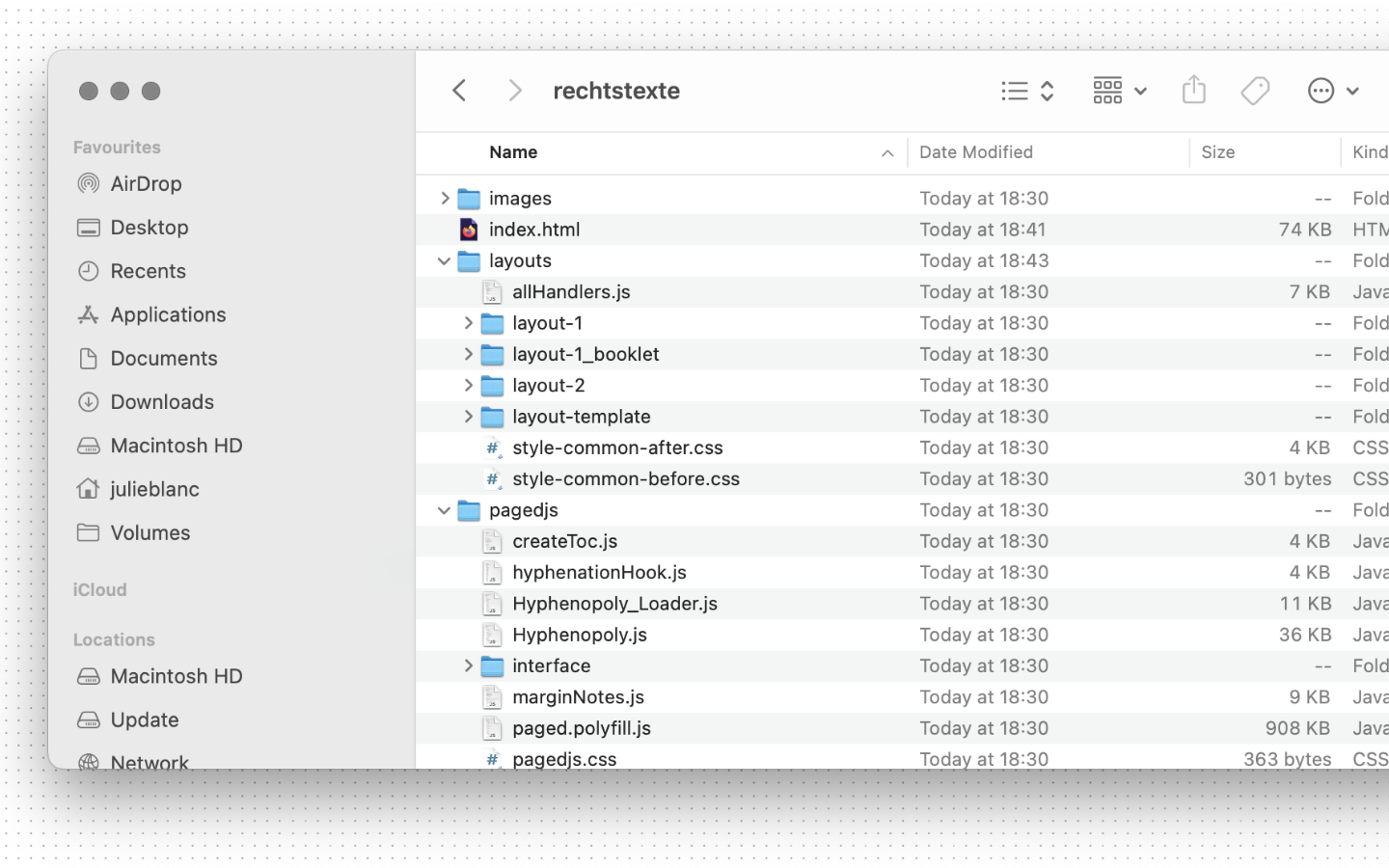Change view with the list view switcher

click(x=1026, y=91)
